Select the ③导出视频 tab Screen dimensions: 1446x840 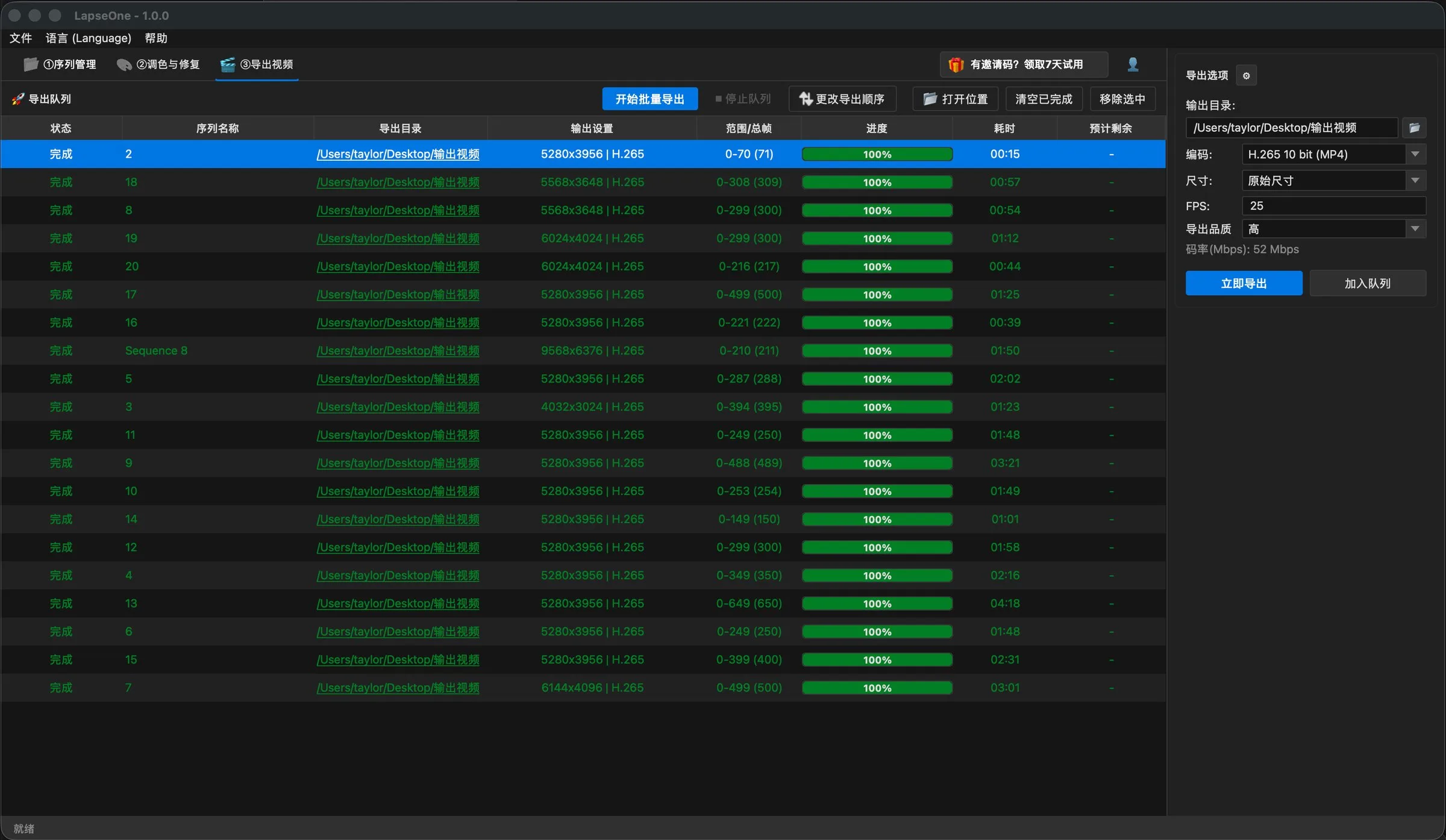(257, 64)
